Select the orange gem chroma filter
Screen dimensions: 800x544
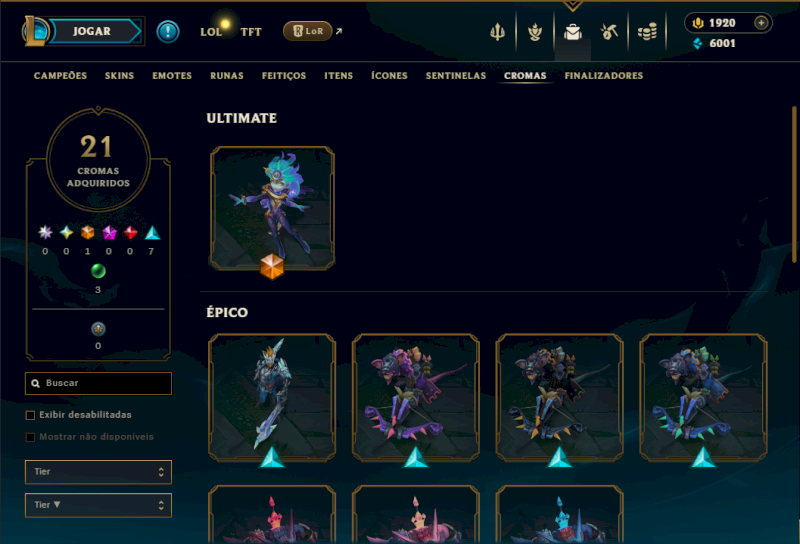tap(88, 233)
